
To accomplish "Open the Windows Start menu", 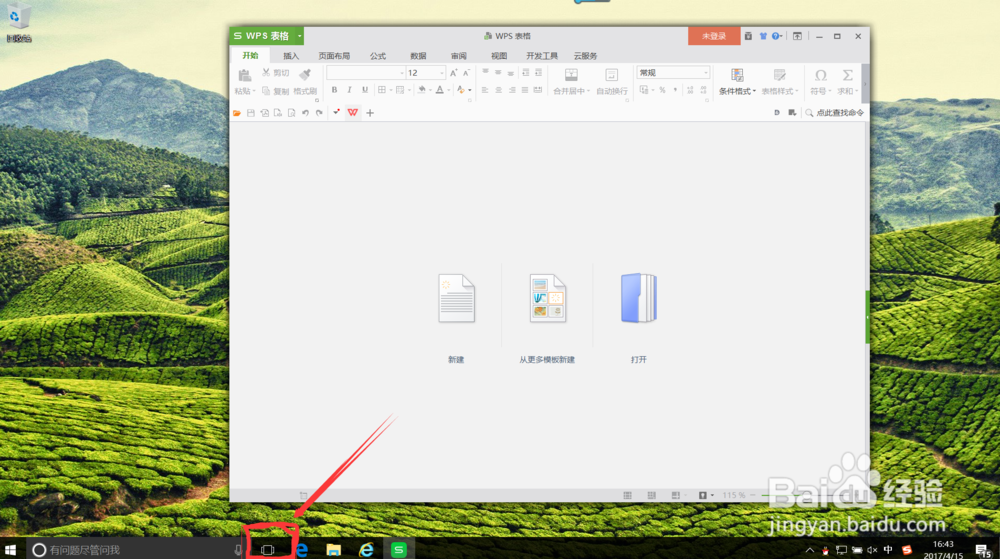I will click(11, 549).
